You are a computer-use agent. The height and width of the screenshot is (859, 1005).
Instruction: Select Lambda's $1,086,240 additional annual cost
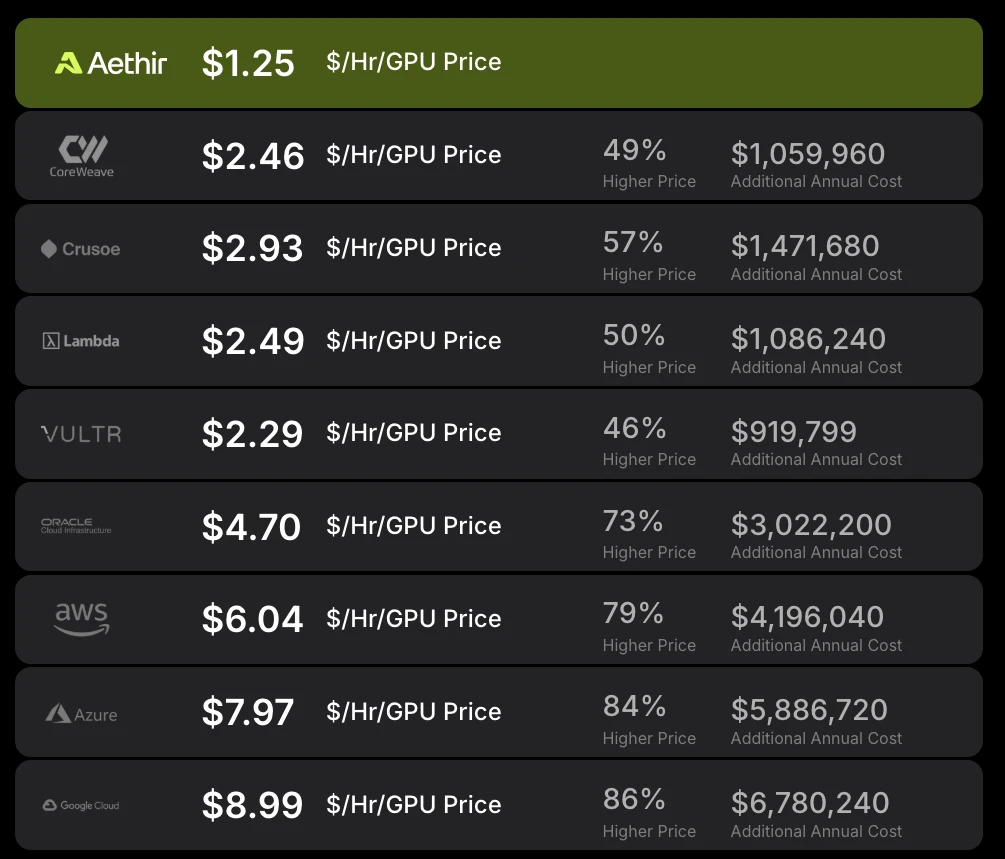pyautogui.click(x=808, y=339)
